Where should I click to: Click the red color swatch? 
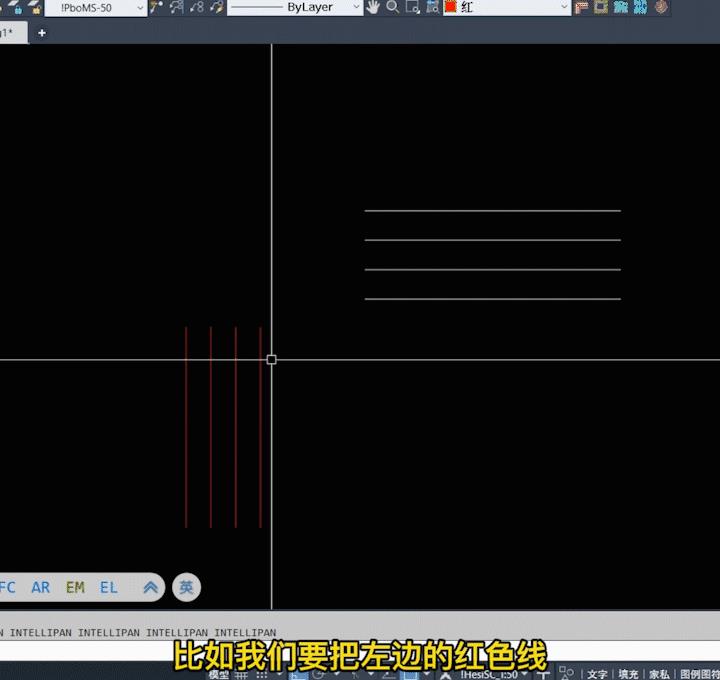coord(450,7)
